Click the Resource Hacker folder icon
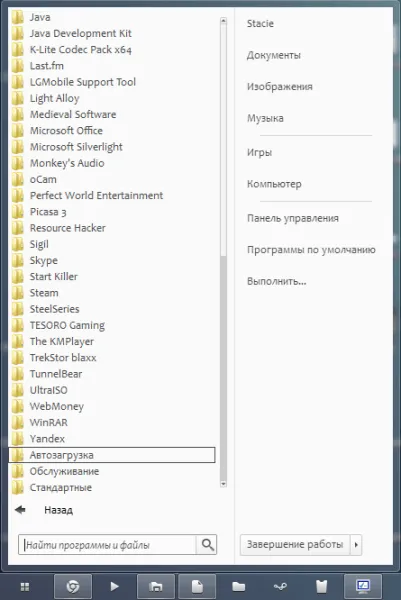 click(x=18, y=228)
